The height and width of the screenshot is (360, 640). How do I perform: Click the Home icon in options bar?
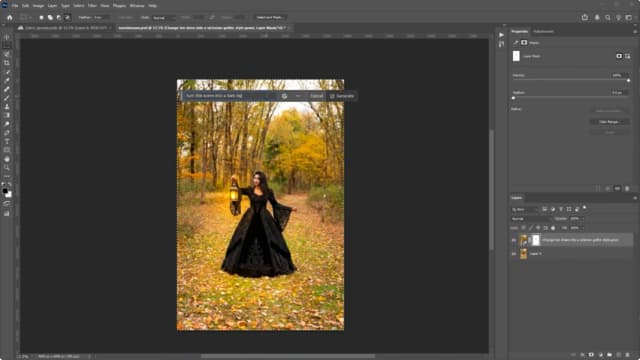click(9, 18)
